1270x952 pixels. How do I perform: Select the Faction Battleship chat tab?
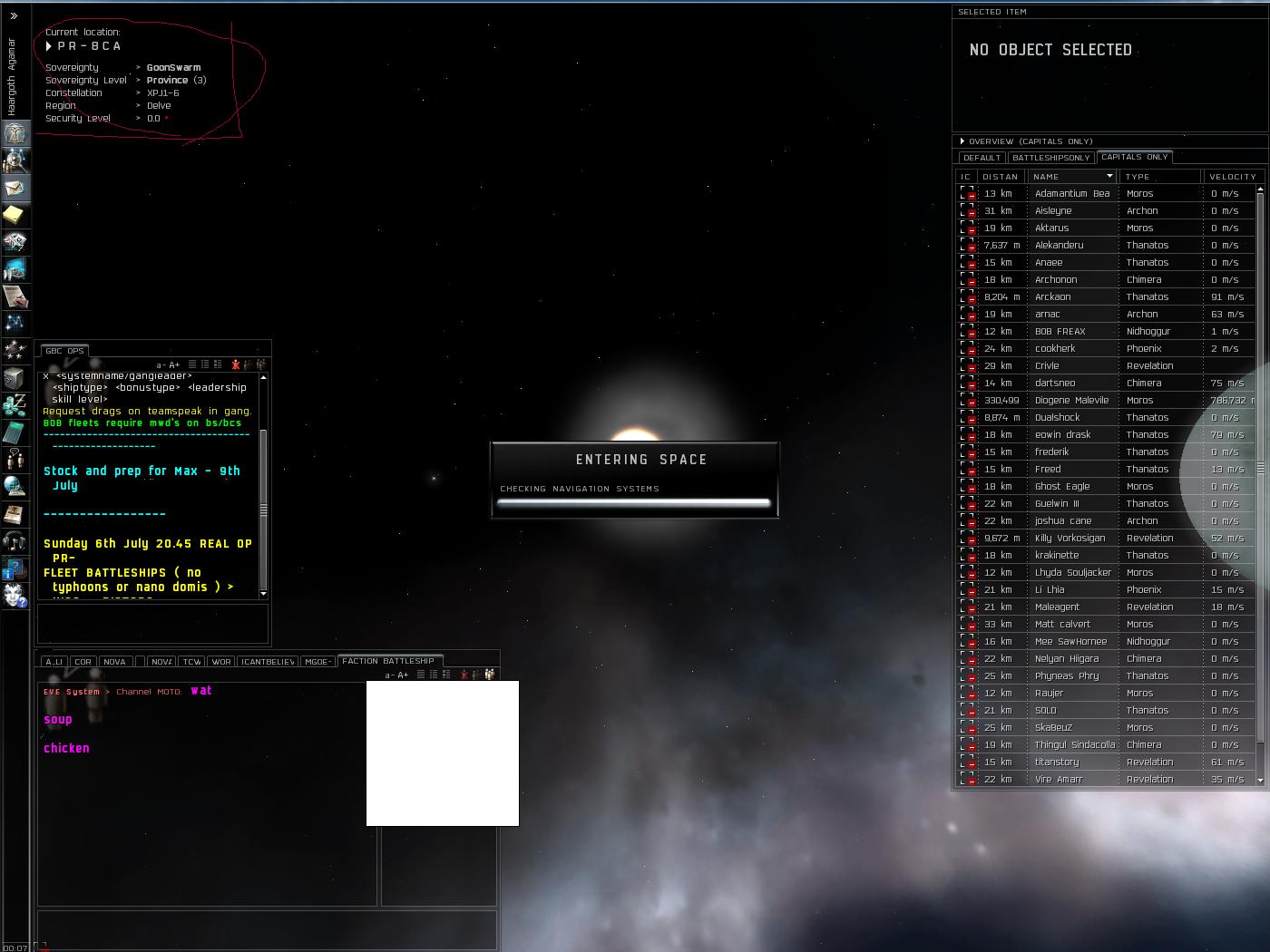coord(388,661)
